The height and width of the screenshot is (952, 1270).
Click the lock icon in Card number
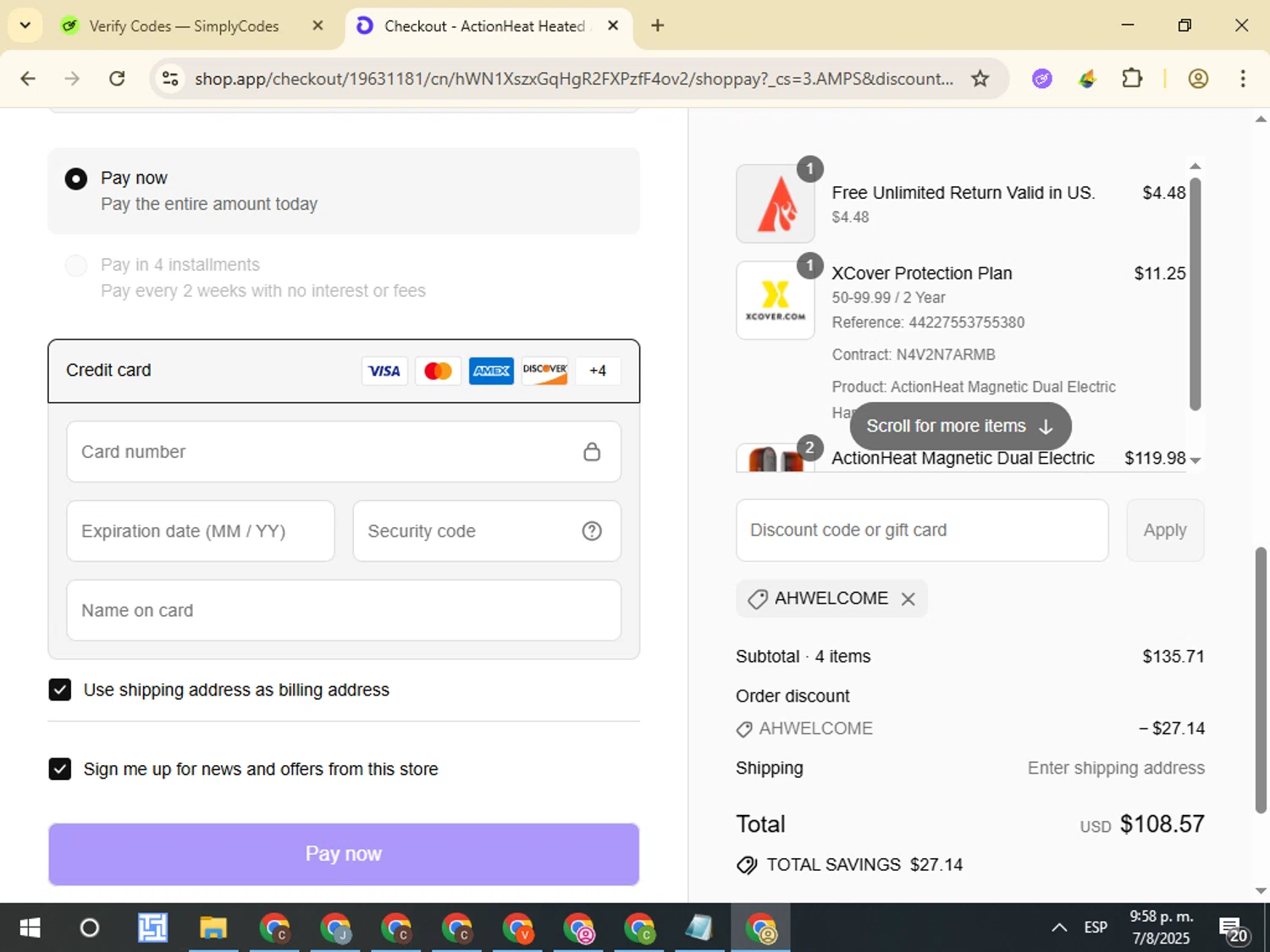(x=592, y=452)
